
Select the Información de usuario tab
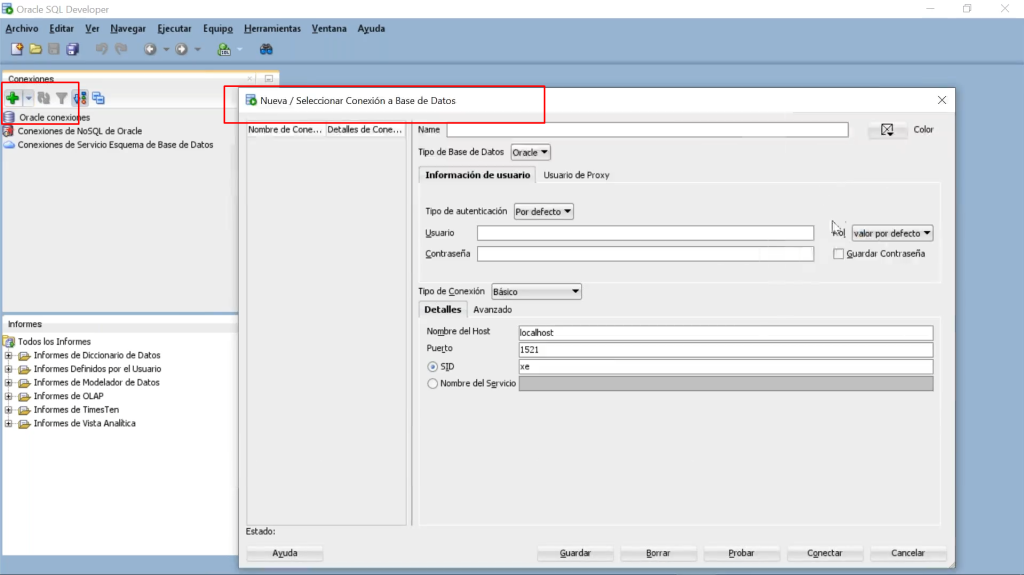(477, 174)
